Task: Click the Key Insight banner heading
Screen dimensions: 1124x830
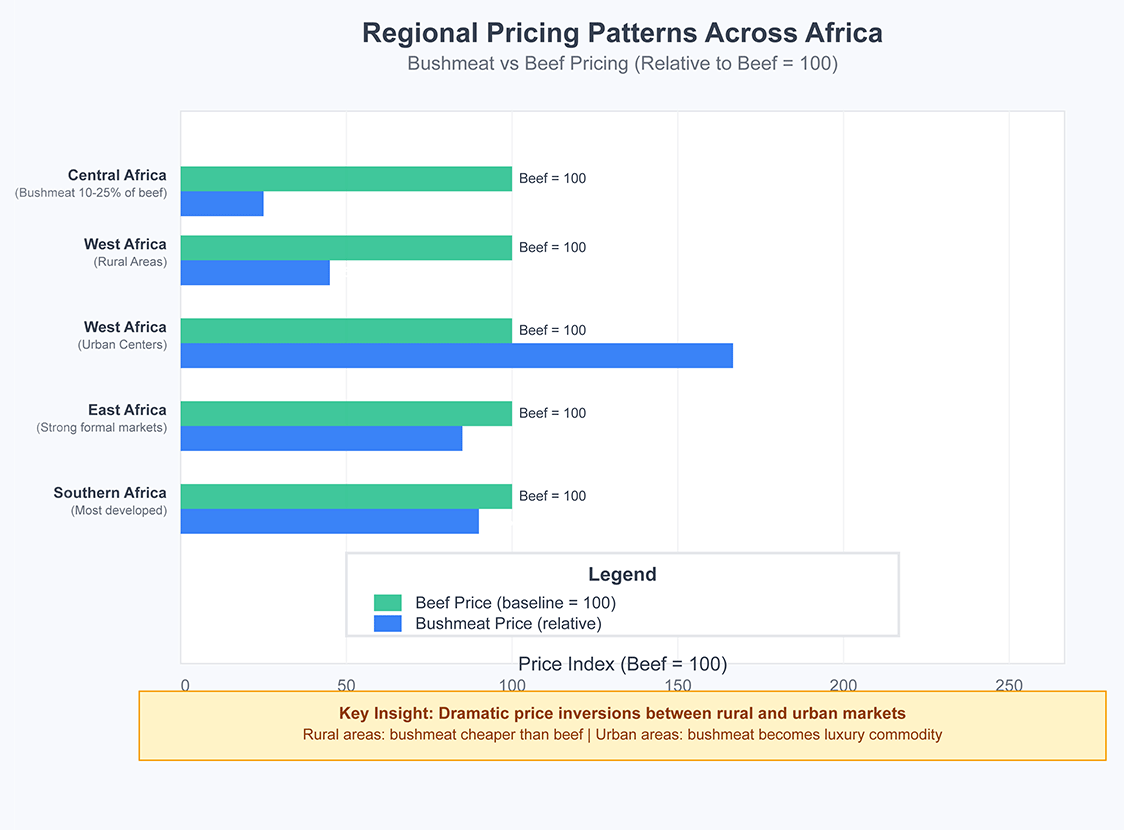Action: point(622,713)
